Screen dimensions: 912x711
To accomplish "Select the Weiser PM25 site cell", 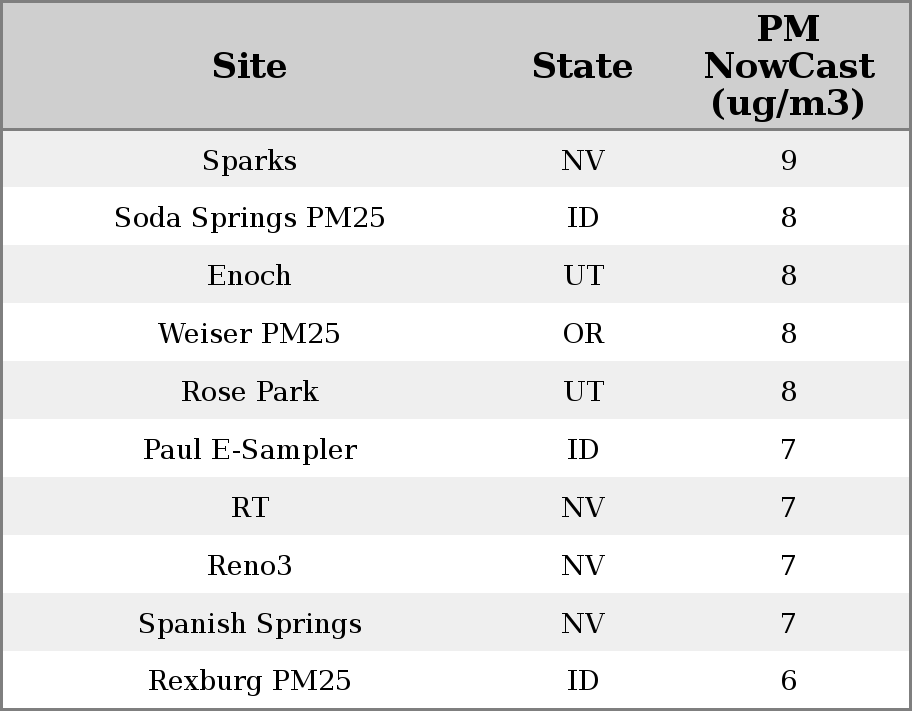I will pos(249,334).
